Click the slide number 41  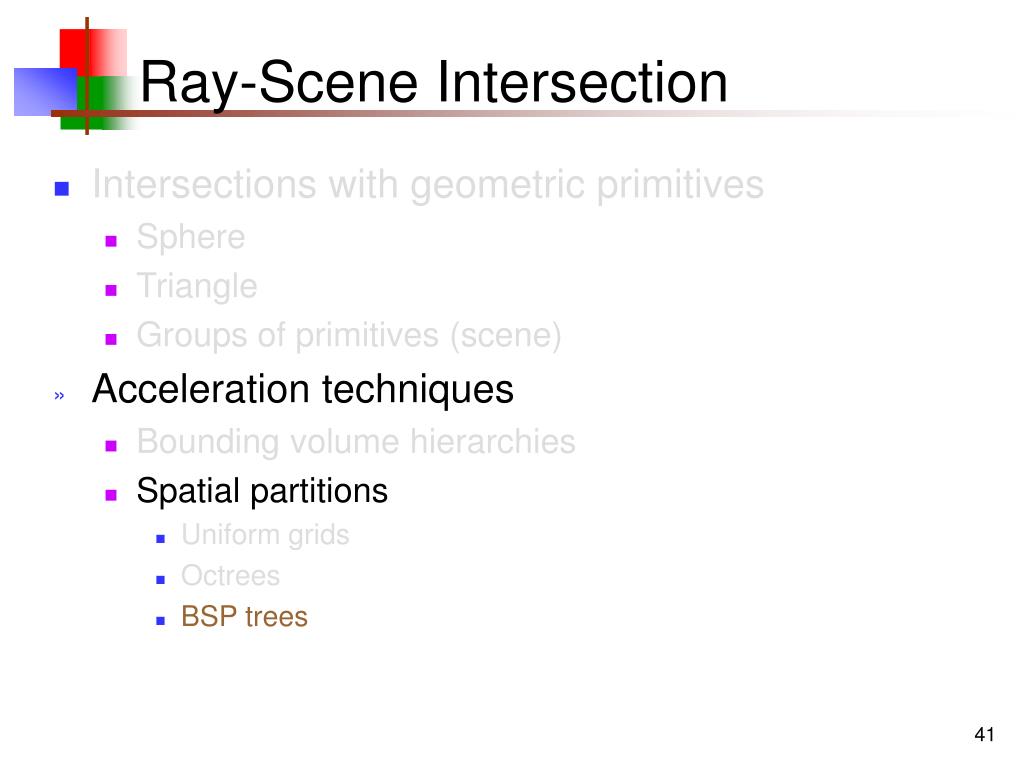(x=984, y=735)
